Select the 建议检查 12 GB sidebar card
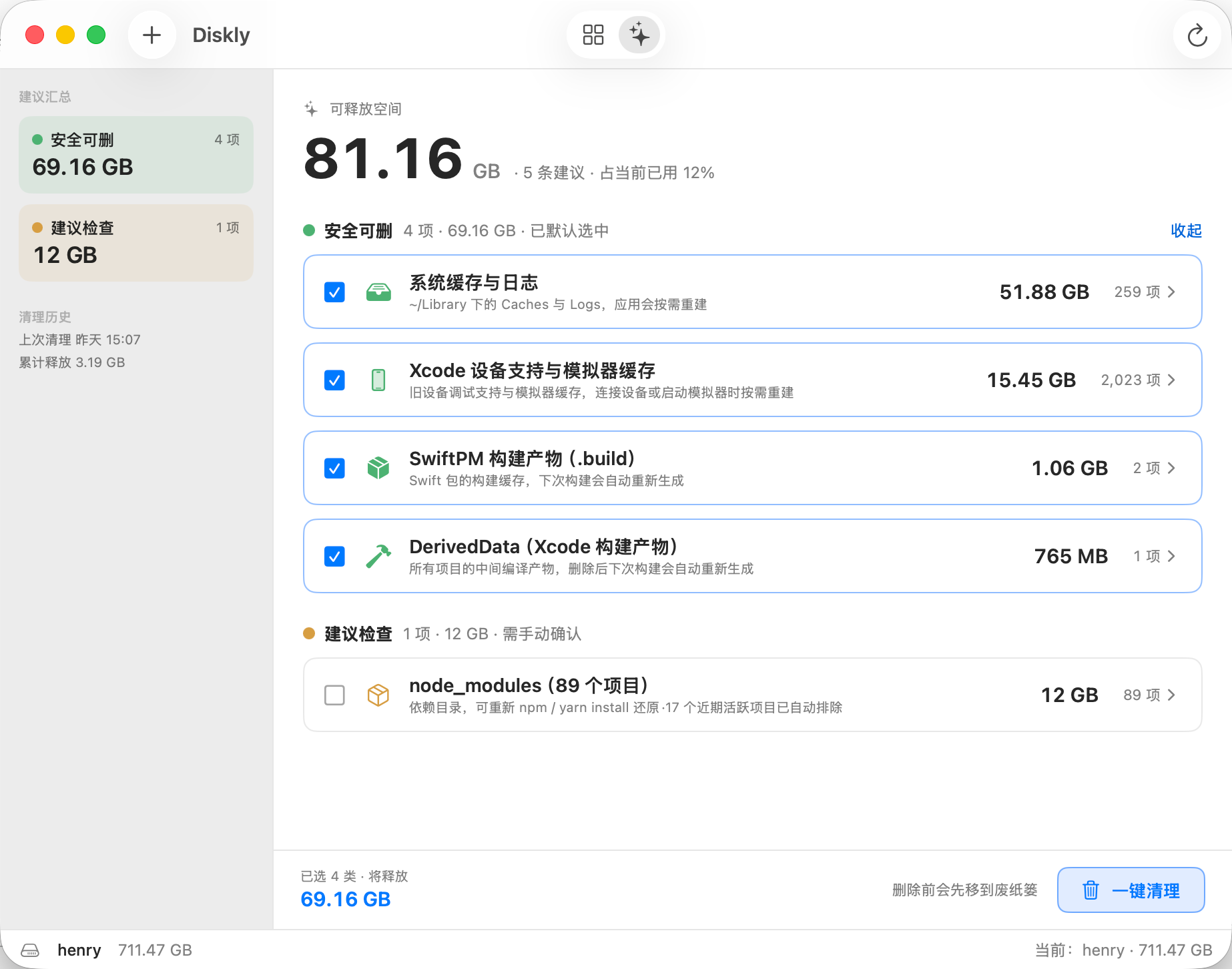1232x969 pixels. click(136, 243)
